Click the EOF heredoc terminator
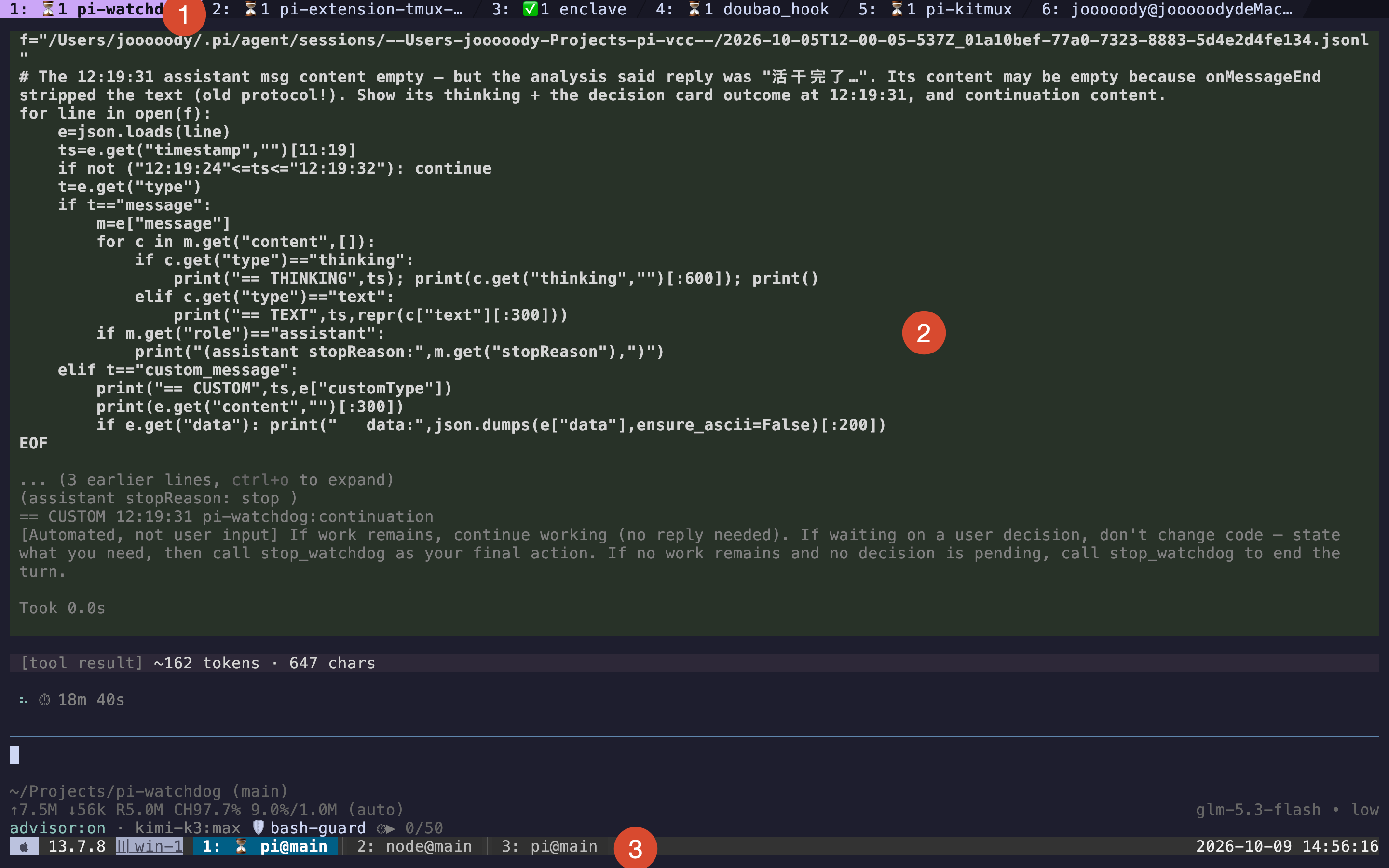 [34, 443]
